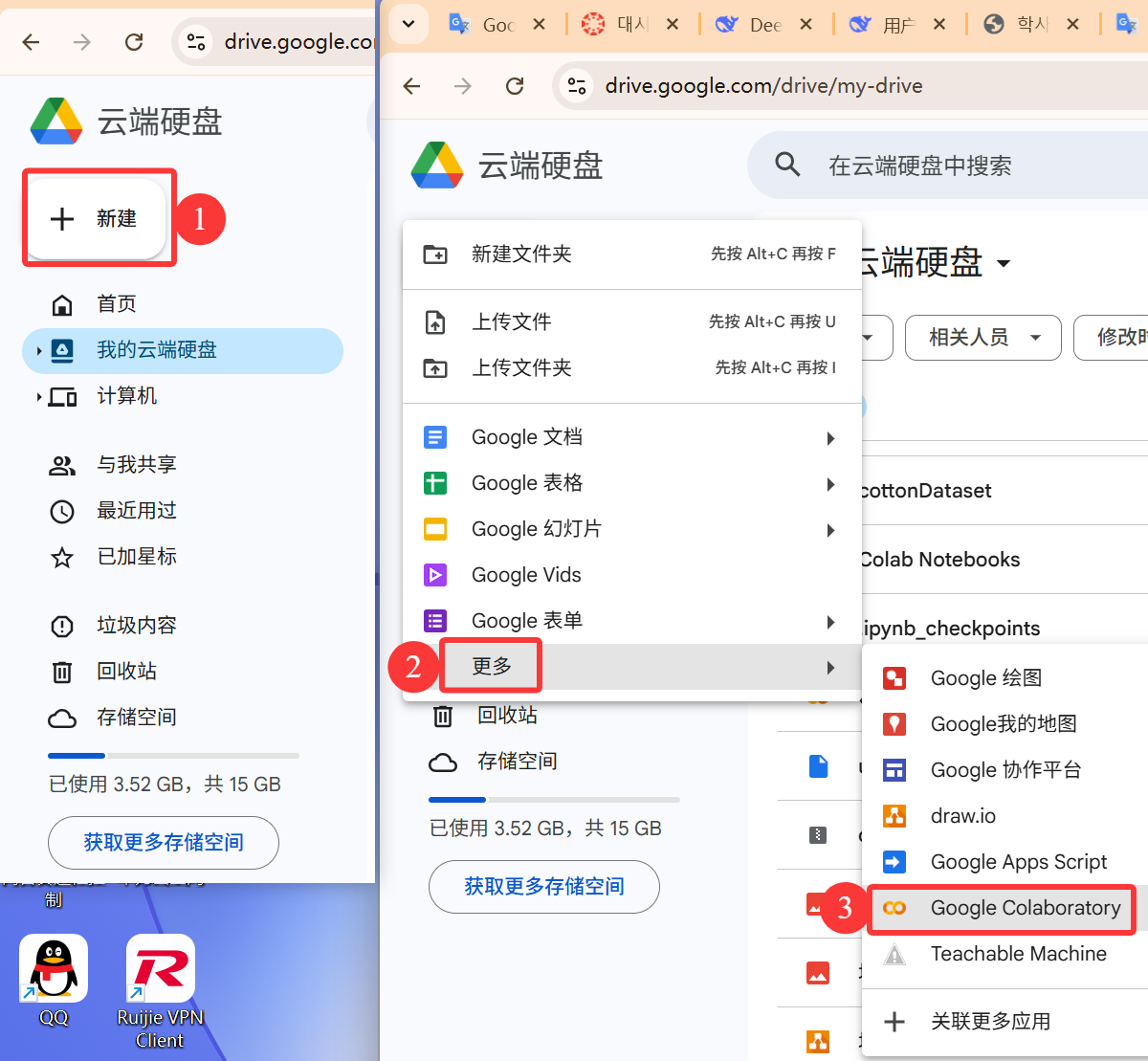Expand Google 表单 submenu arrow
The width and height of the screenshot is (1148, 1061).
point(830,622)
